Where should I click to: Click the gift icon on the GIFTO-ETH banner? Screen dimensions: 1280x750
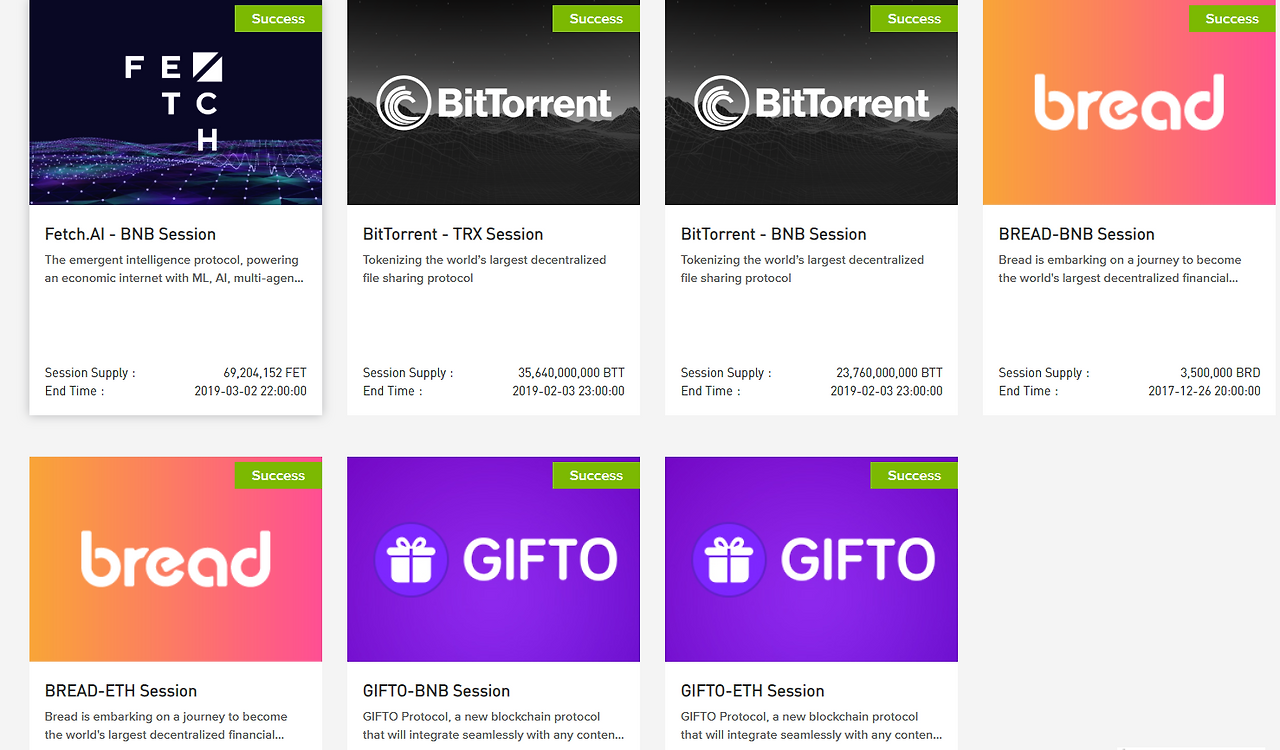coord(729,559)
